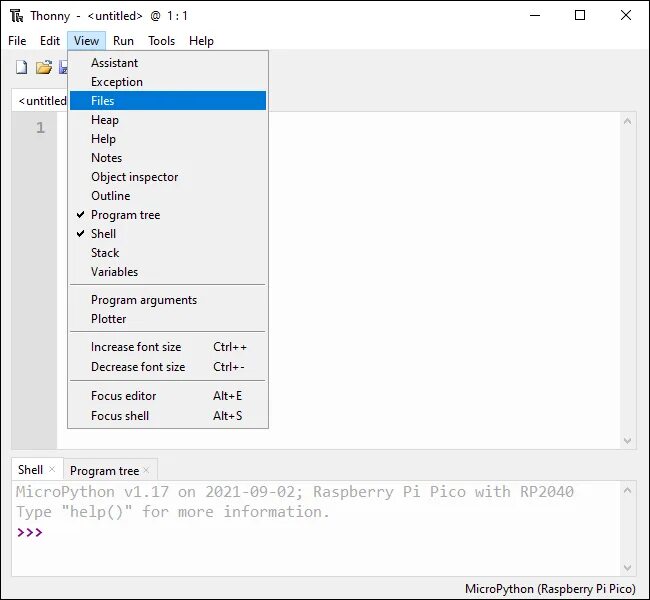Choose Focus shell entry
Screen dimensions: 650x600
[x=168, y=416]
